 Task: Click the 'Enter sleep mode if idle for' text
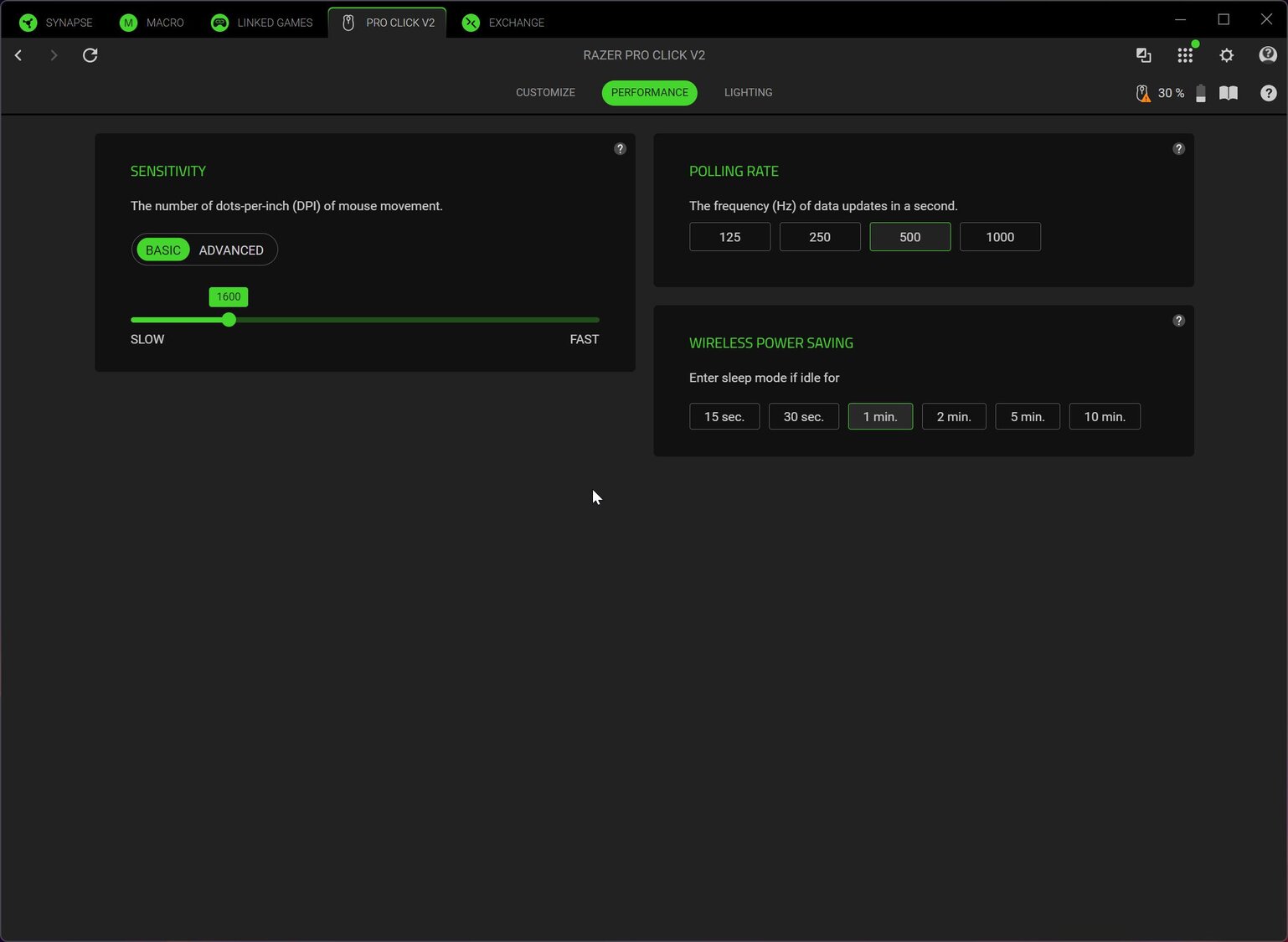[x=765, y=378]
